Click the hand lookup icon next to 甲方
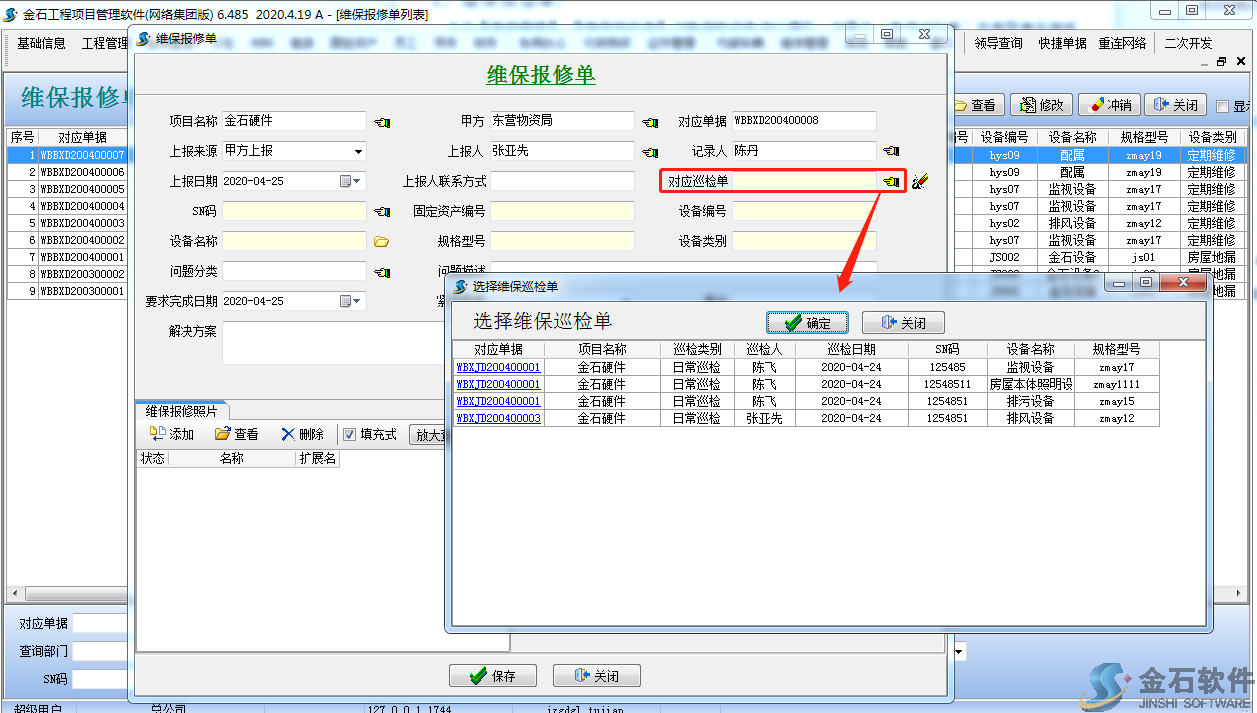Screen dimensions: 1257x713 pos(650,122)
